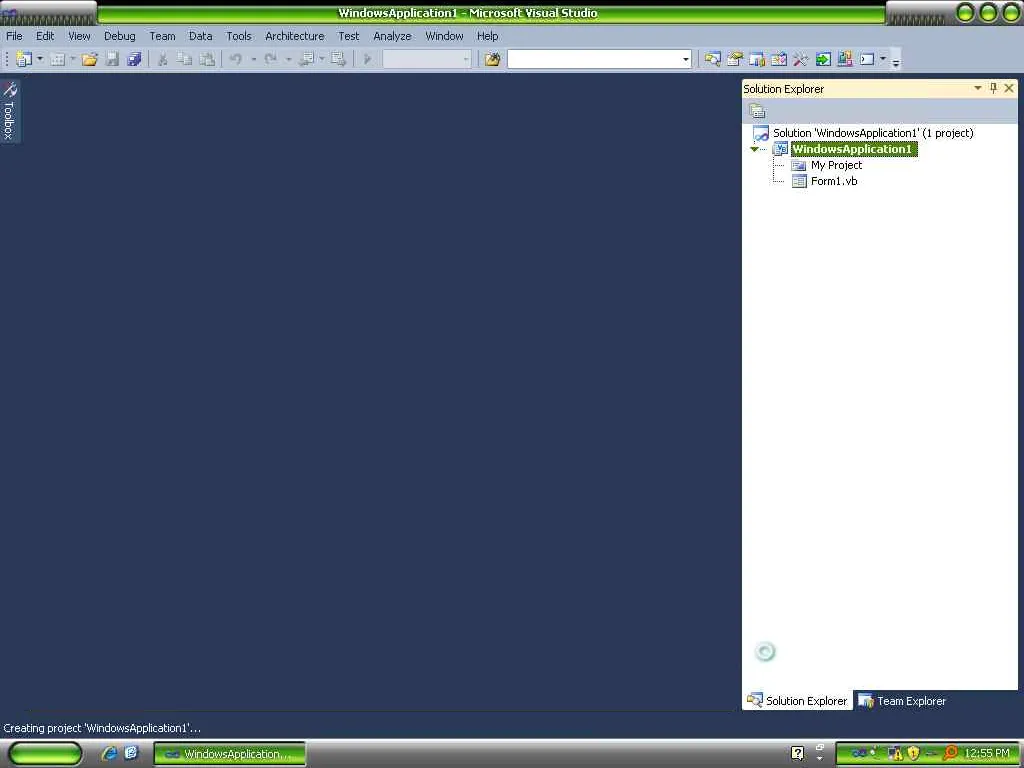The image size is (1024, 768).
Task: Expand the collapsed Toolbox side tab
Action: 10,111
